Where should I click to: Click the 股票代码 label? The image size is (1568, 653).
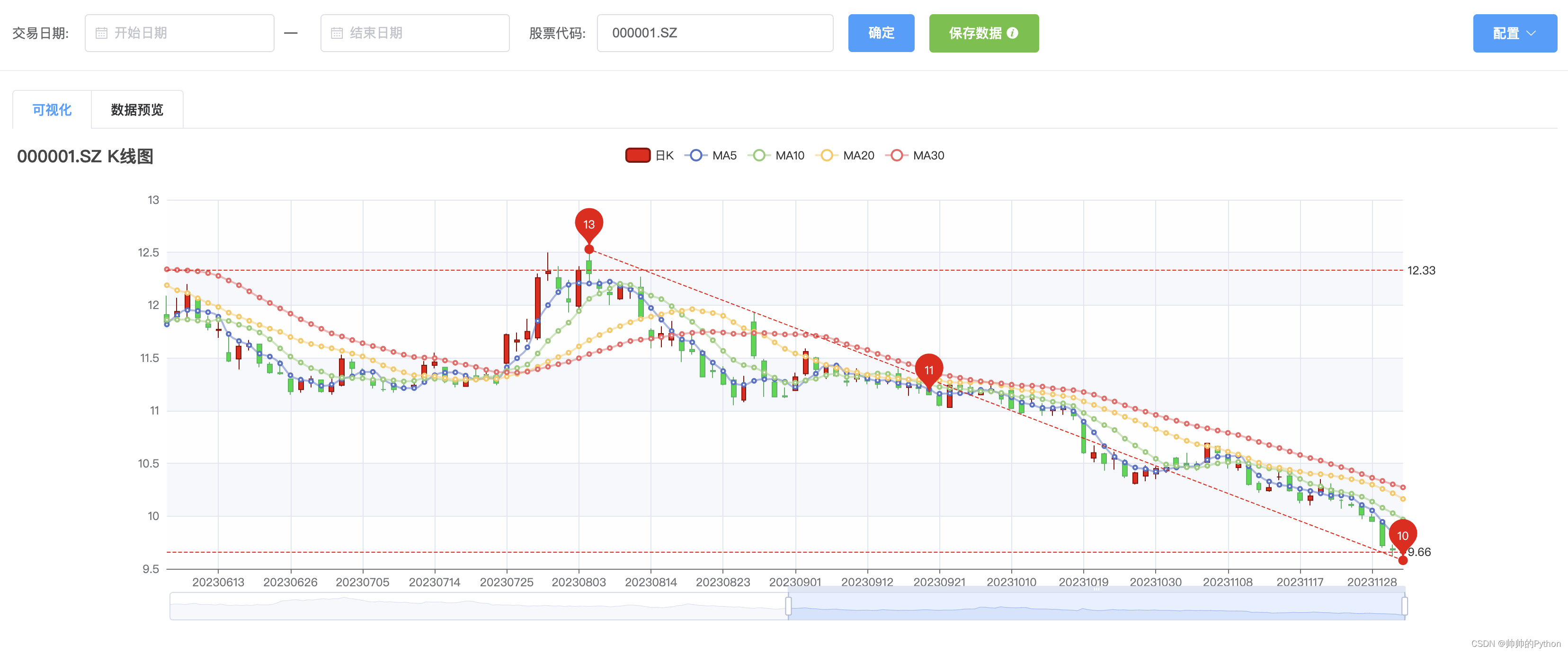click(x=557, y=33)
